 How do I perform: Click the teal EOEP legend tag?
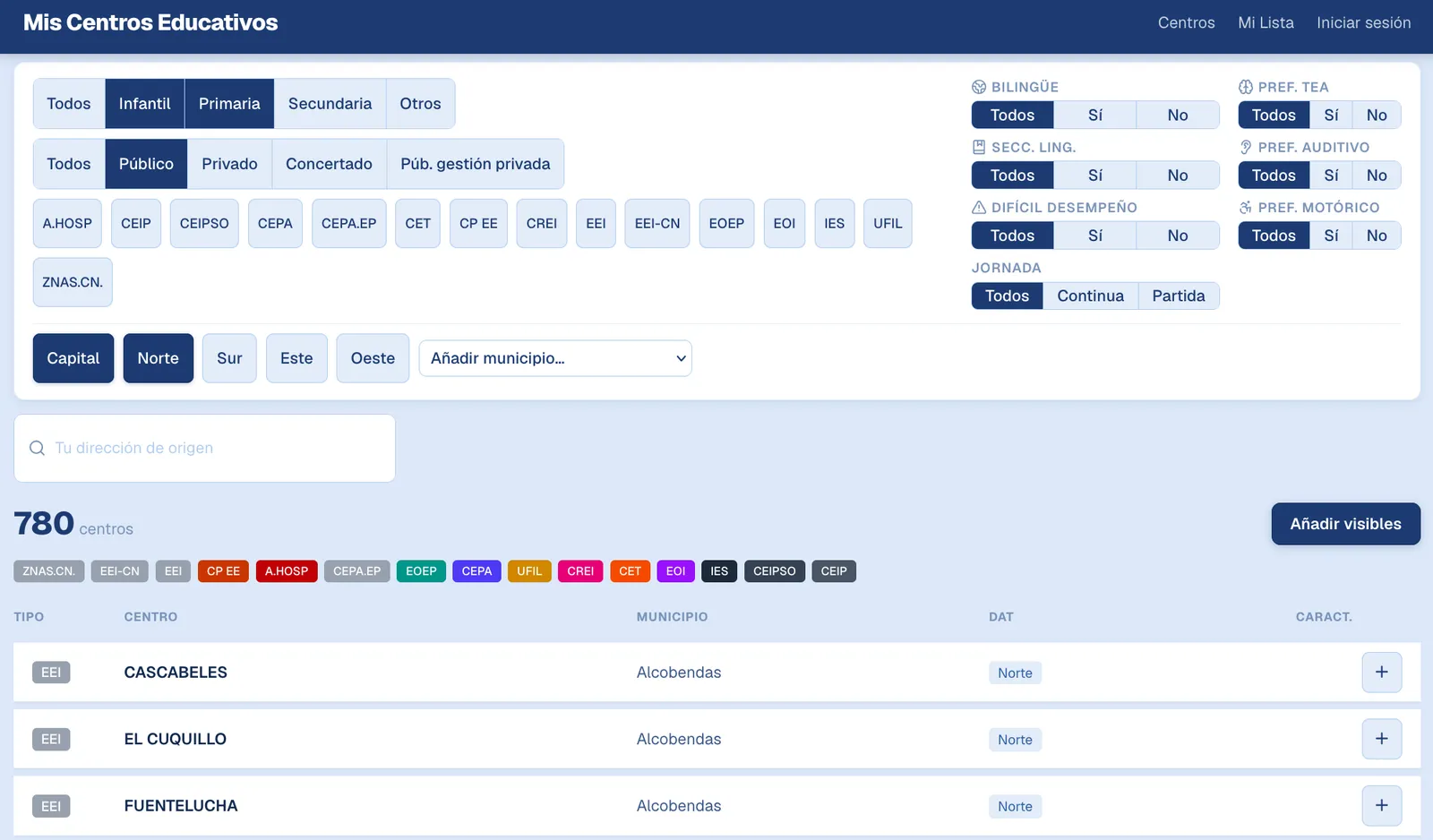coord(421,571)
